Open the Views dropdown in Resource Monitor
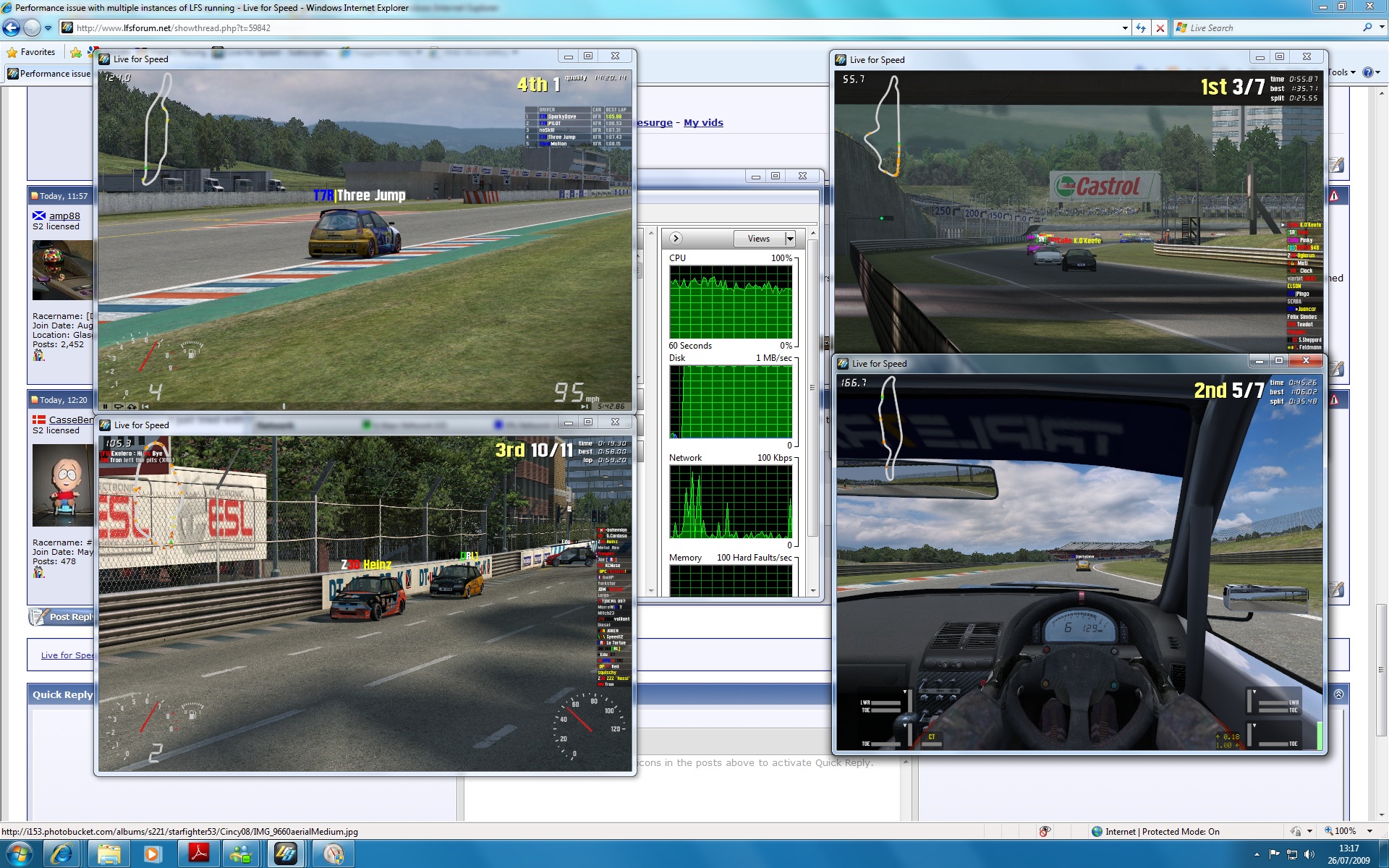The height and width of the screenshot is (868, 1389). 765,239
